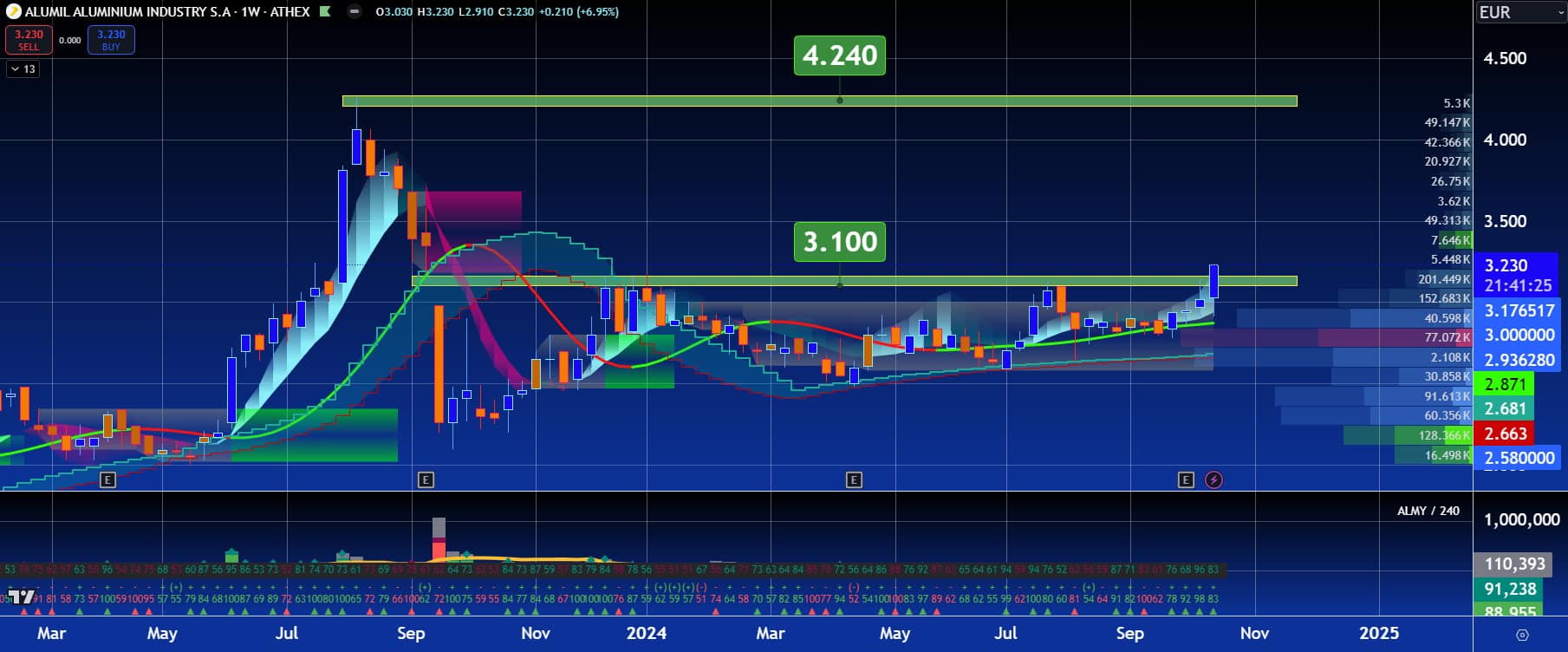Click the L2.910 low value in header
This screenshot has height=652, width=1568.
475,12
